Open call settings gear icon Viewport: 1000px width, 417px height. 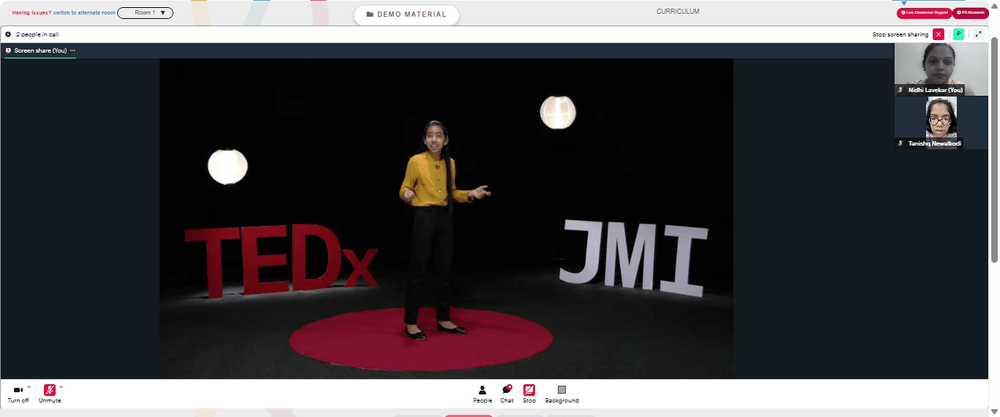point(8,34)
